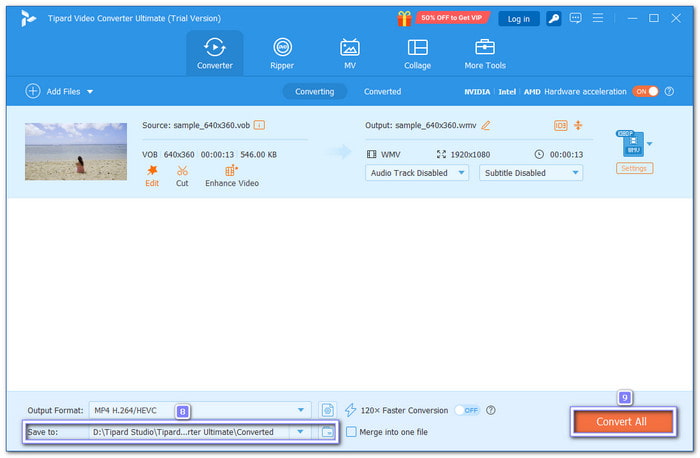Click the source filename sample_640x360.vob
This screenshot has height=458, width=700.
[212, 125]
